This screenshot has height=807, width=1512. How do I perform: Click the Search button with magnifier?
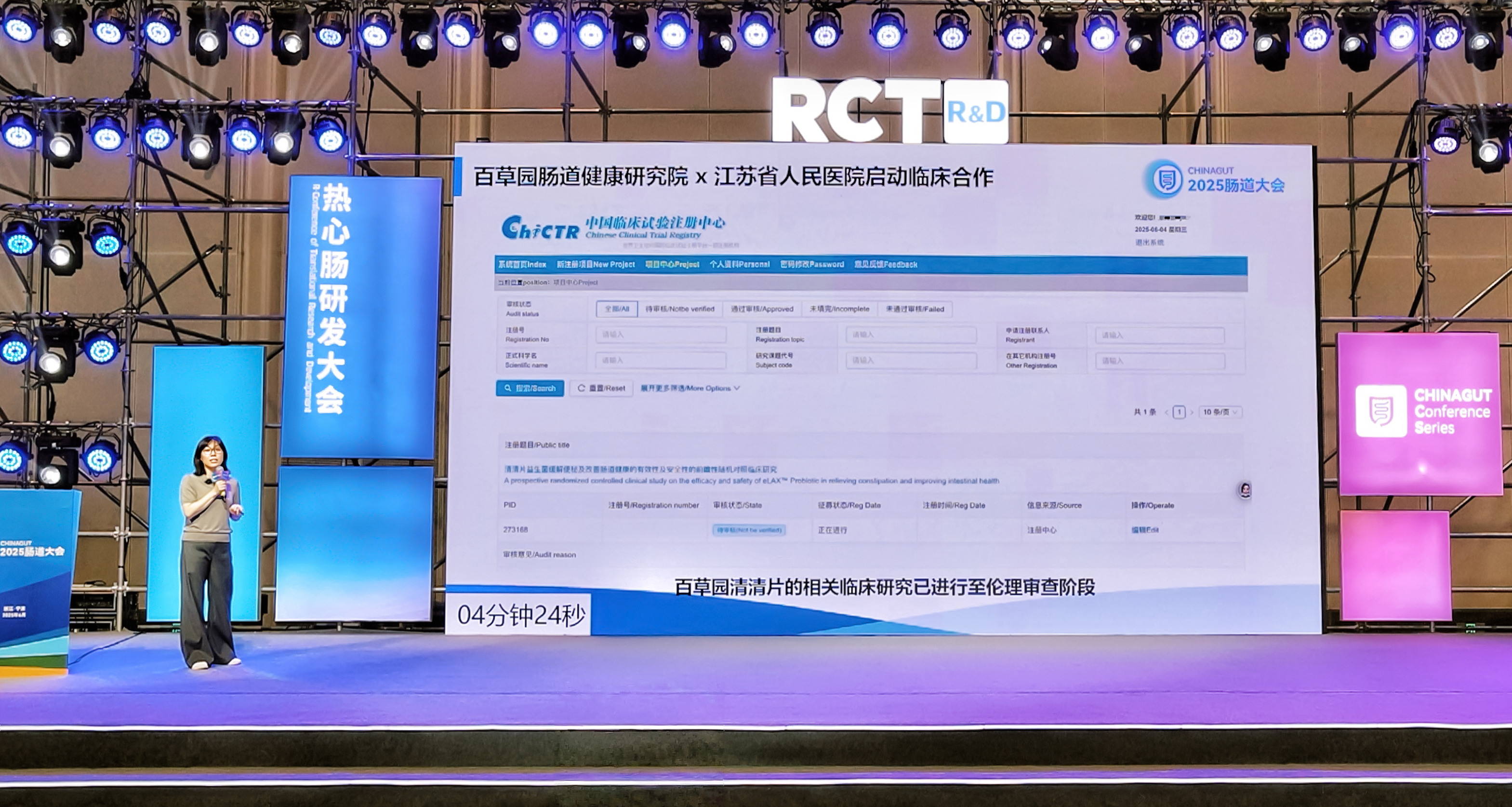(x=530, y=388)
